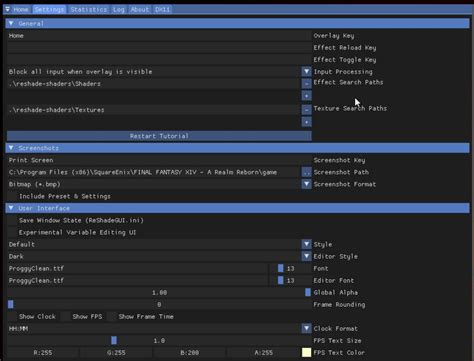Switch to the Settings tab
This screenshot has width=474, height=361.
pos(49,9)
